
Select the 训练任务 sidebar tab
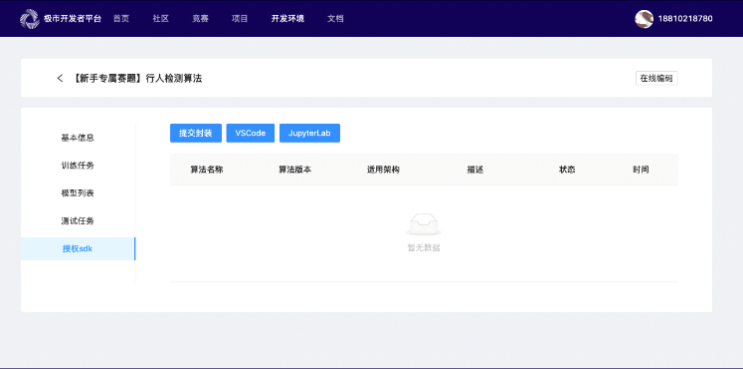point(78,165)
